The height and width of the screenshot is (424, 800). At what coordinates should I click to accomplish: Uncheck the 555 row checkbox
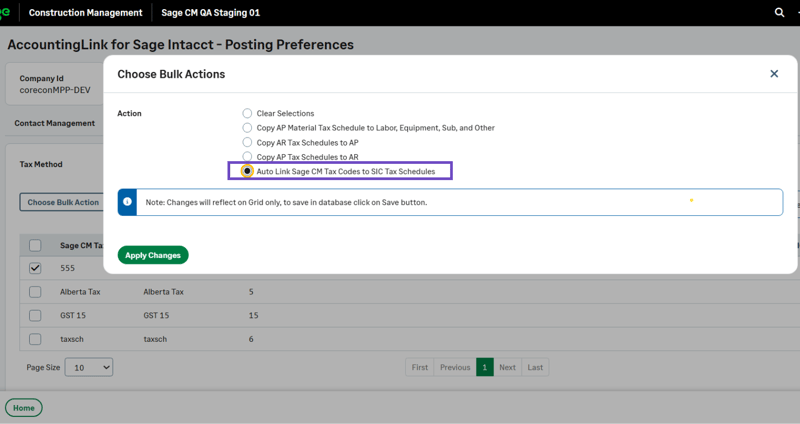[35, 268]
